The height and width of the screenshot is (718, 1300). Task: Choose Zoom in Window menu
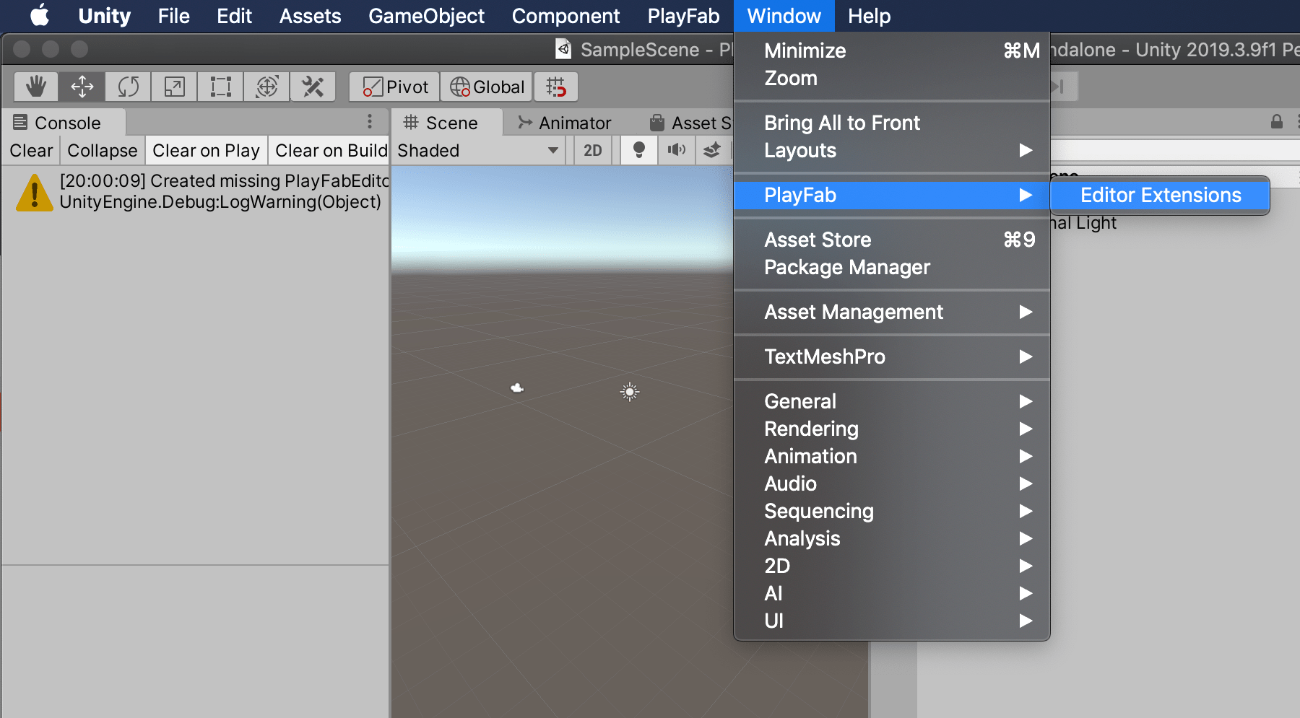tap(892, 78)
